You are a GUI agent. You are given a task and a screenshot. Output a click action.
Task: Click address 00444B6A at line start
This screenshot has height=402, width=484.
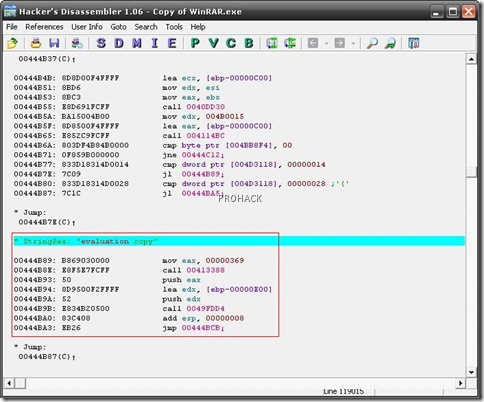(33, 145)
